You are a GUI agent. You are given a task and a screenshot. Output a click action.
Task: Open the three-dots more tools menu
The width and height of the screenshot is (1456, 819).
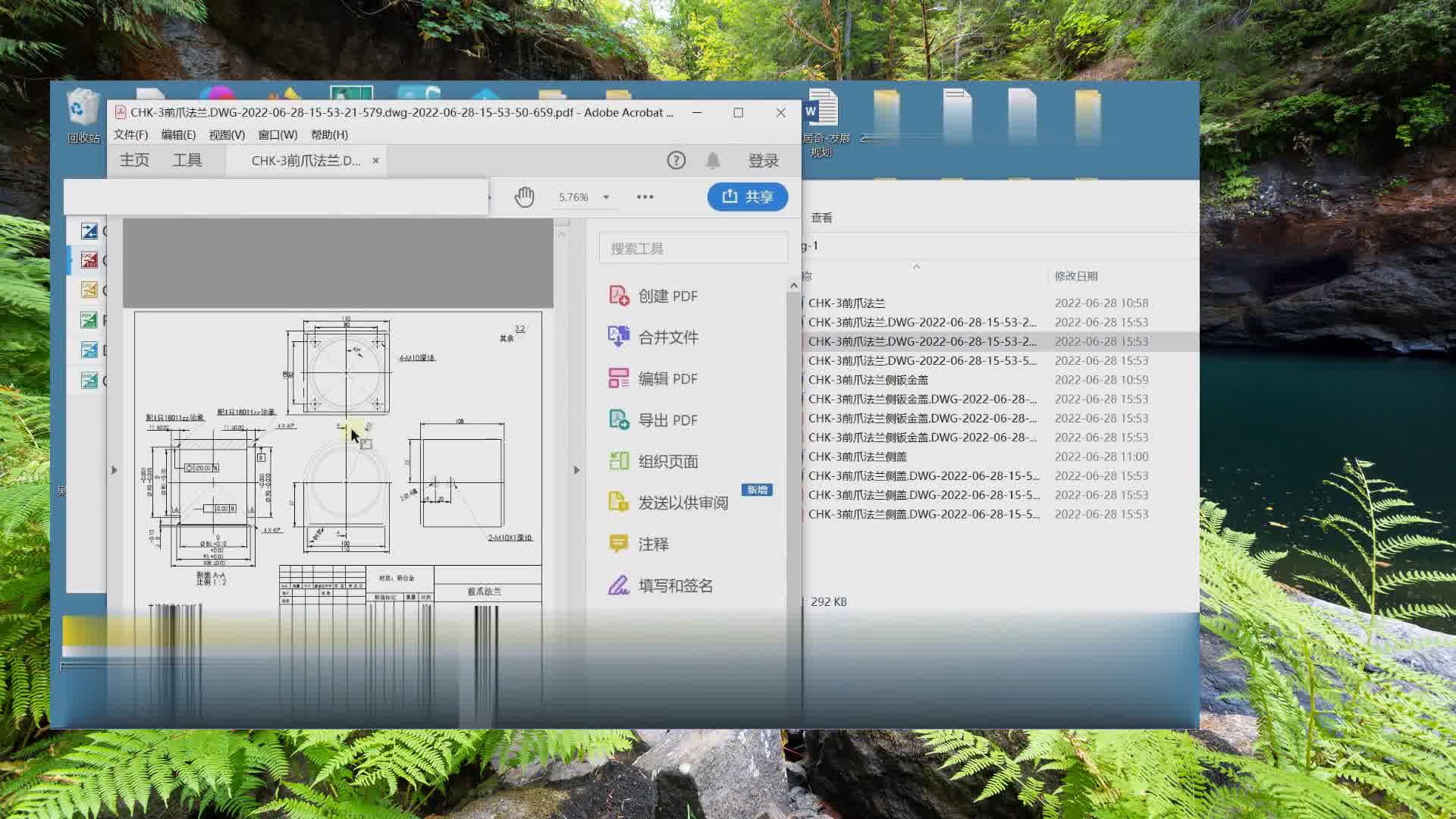[x=645, y=197]
